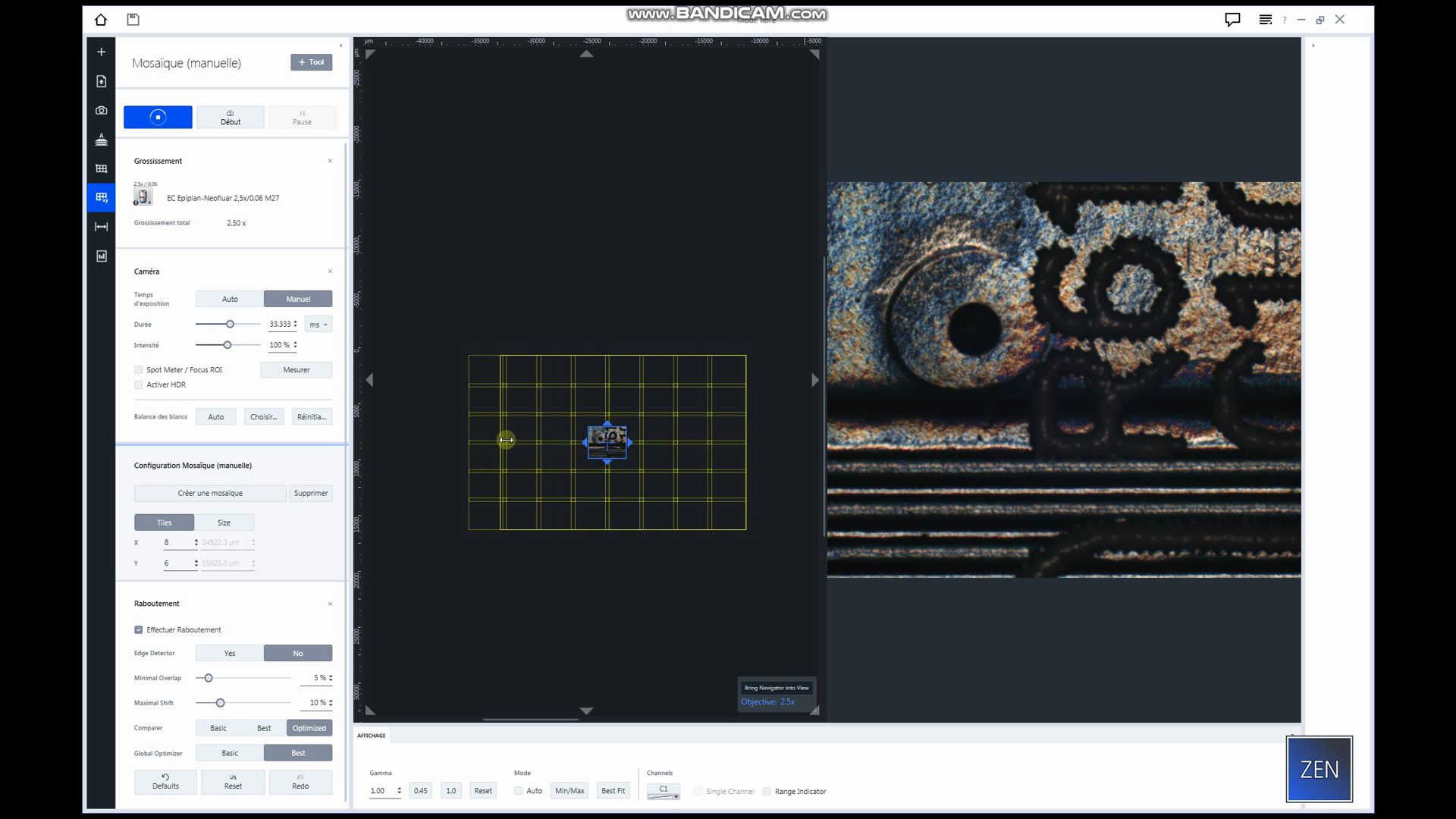The image size is (1456, 819).
Task: Enable Spot Meter / Focus ROI checkbox
Action: 139,370
